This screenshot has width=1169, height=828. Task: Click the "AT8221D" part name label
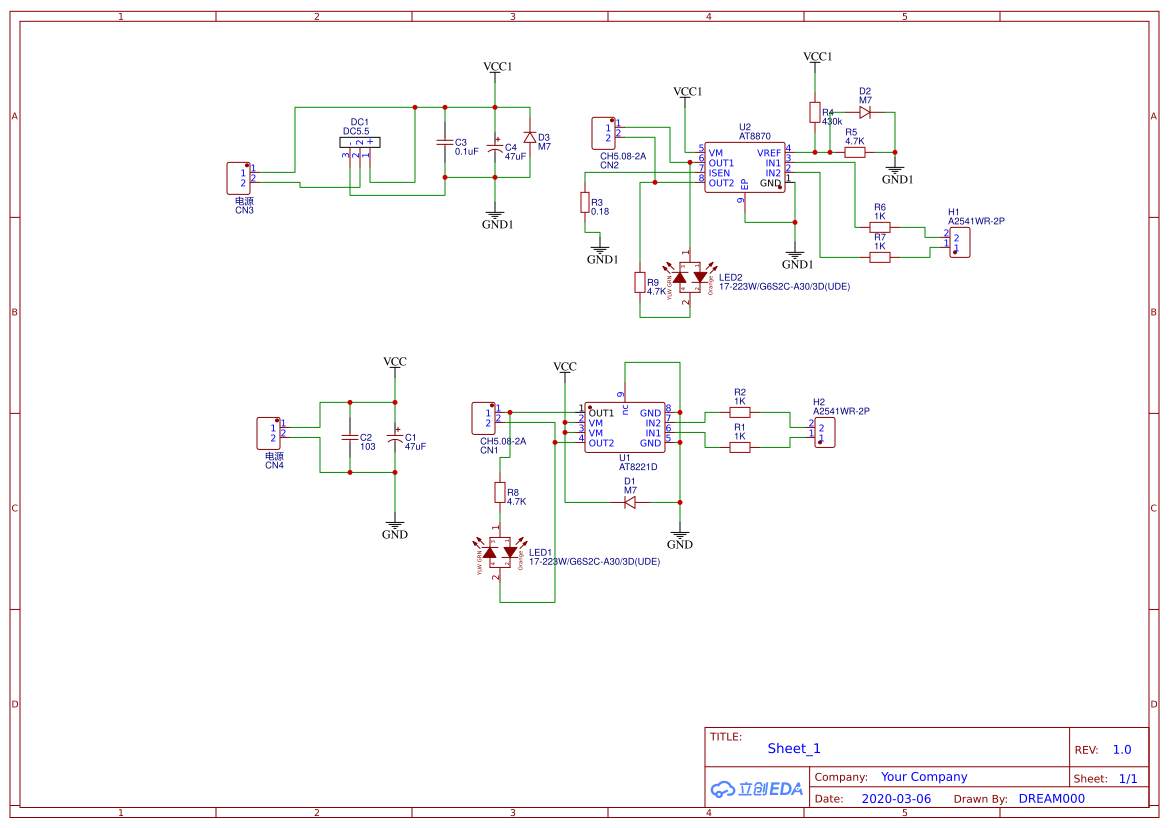coord(638,467)
